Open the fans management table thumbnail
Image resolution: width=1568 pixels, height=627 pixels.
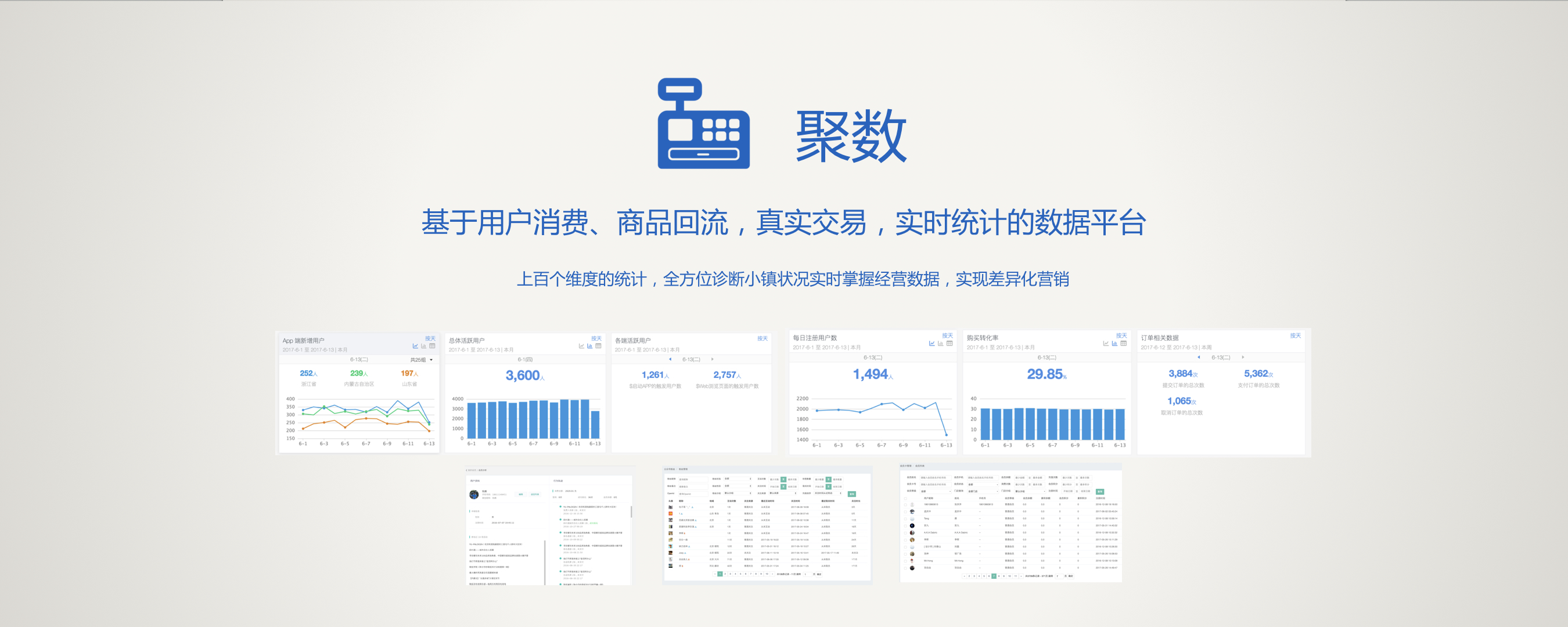pyautogui.click(x=767, y=525)
